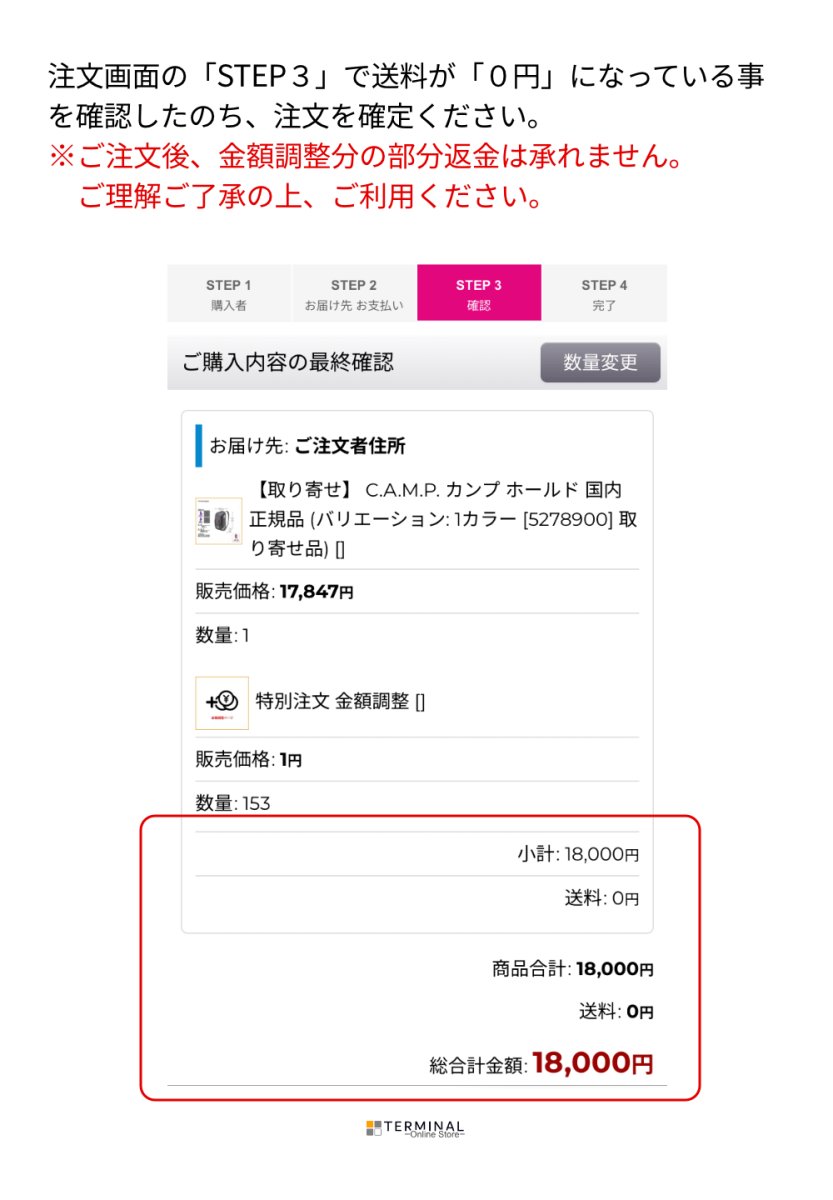Click the 特別注文 金額調整 item icon
Viewport: 833px width, 1200px height.
(224, 700)
